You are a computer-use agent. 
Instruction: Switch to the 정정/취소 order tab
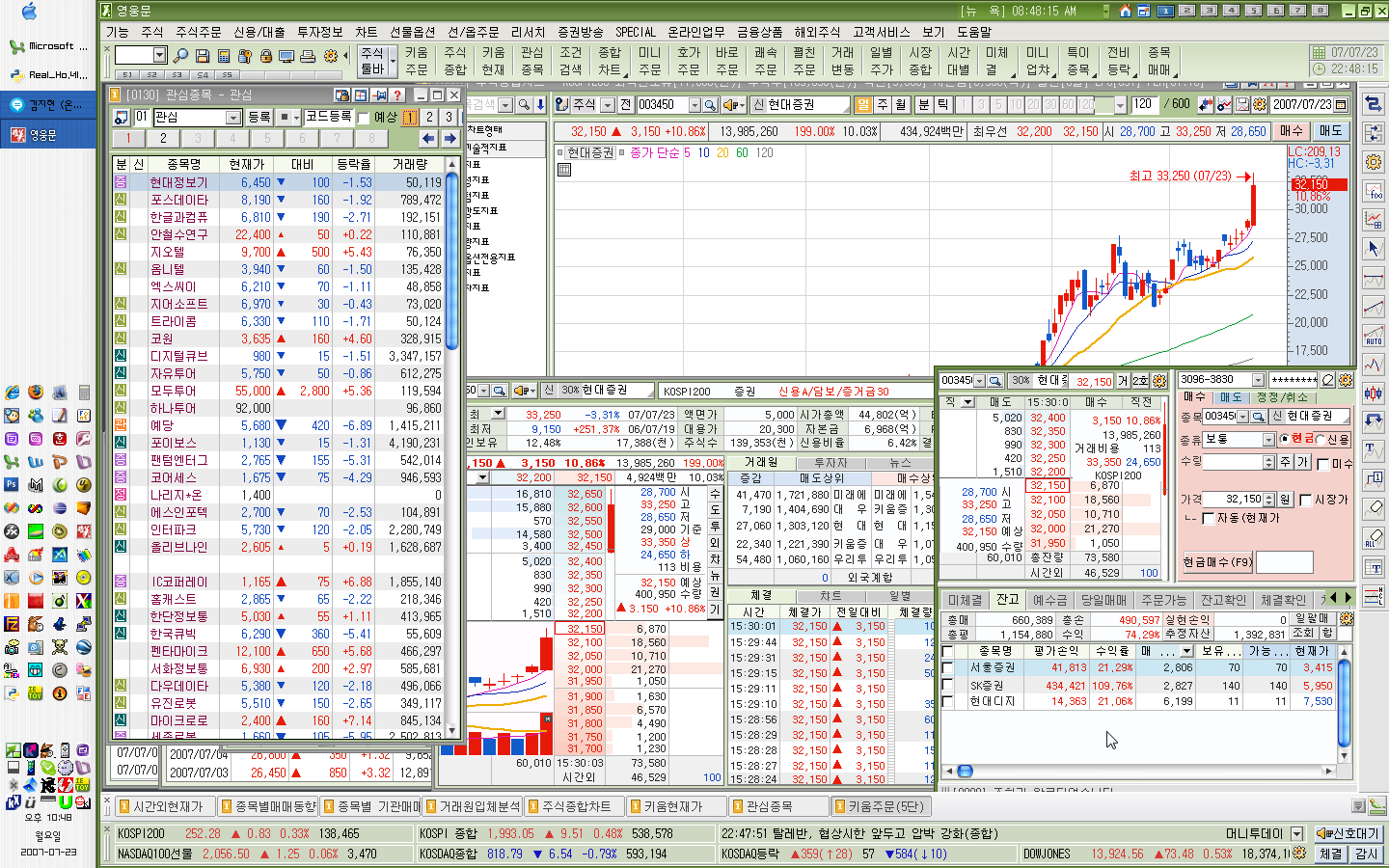[x=1282, y=397]
